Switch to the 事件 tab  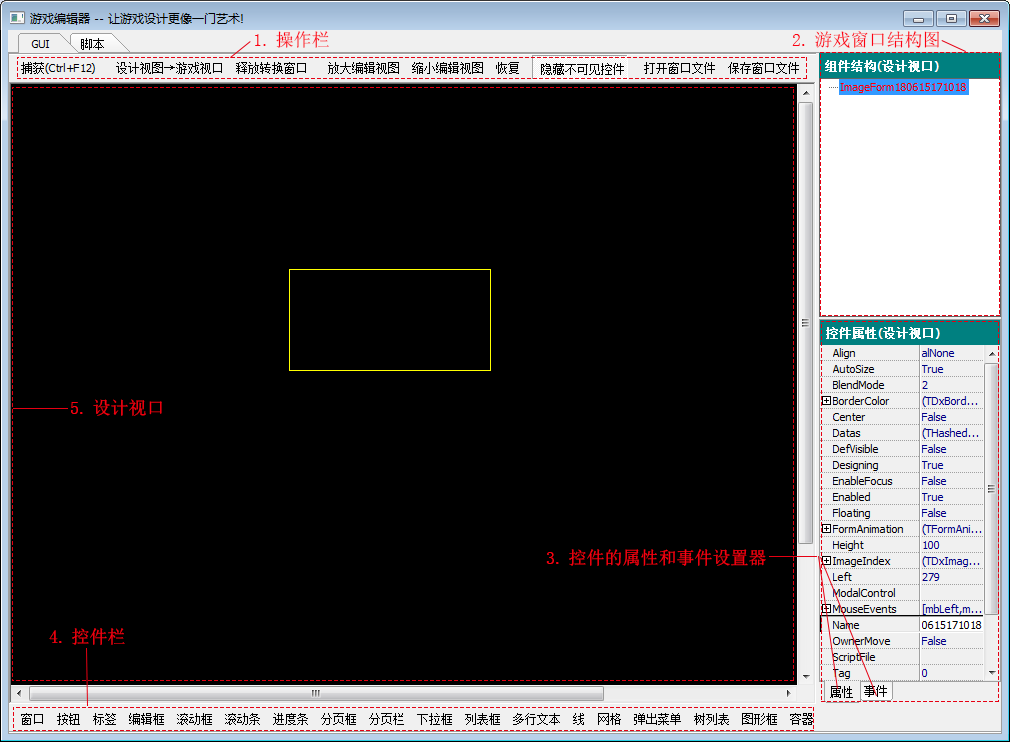point(876,691)
